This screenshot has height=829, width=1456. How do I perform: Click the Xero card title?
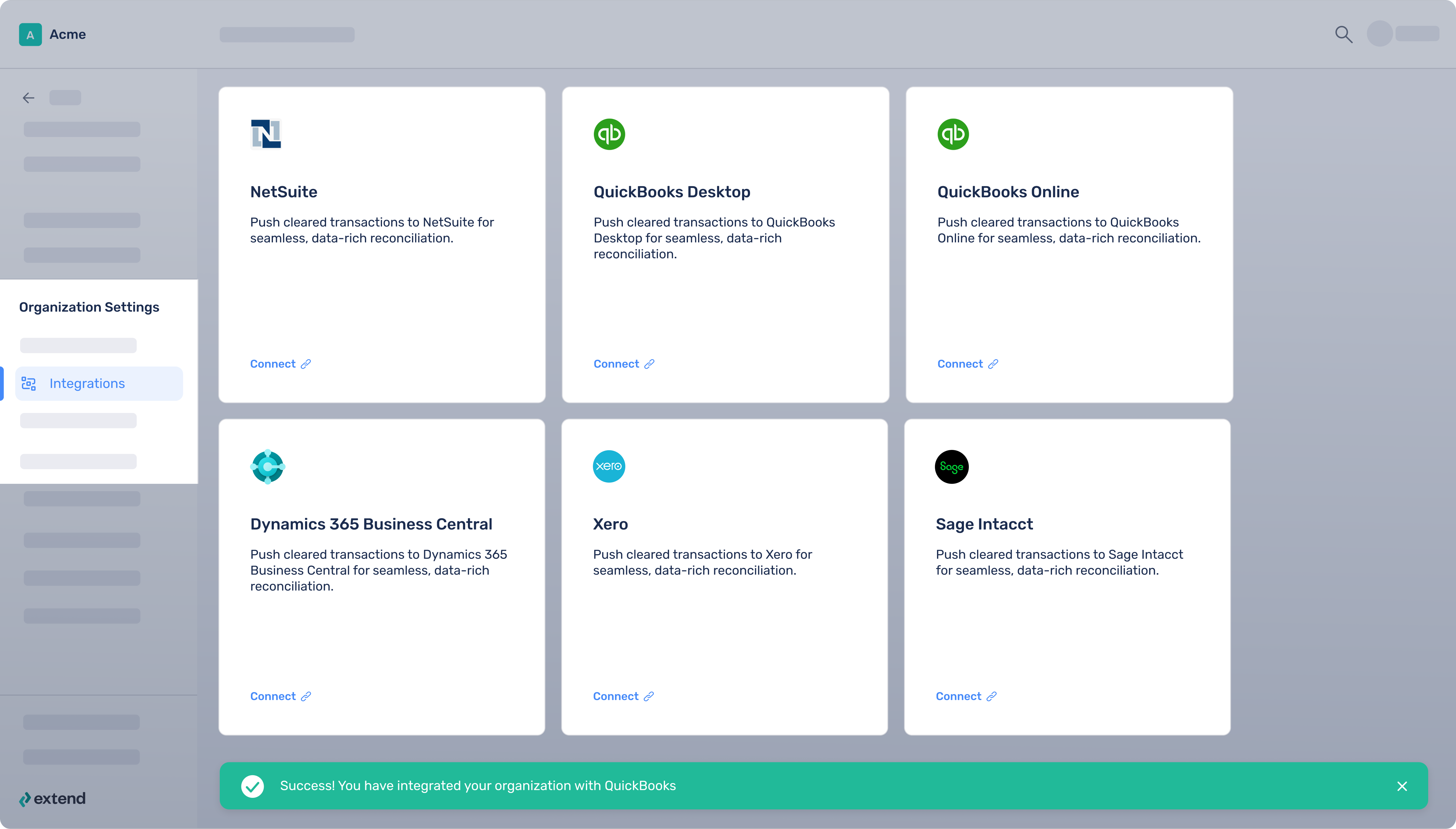pyautogui.click(x=610, y=524)
